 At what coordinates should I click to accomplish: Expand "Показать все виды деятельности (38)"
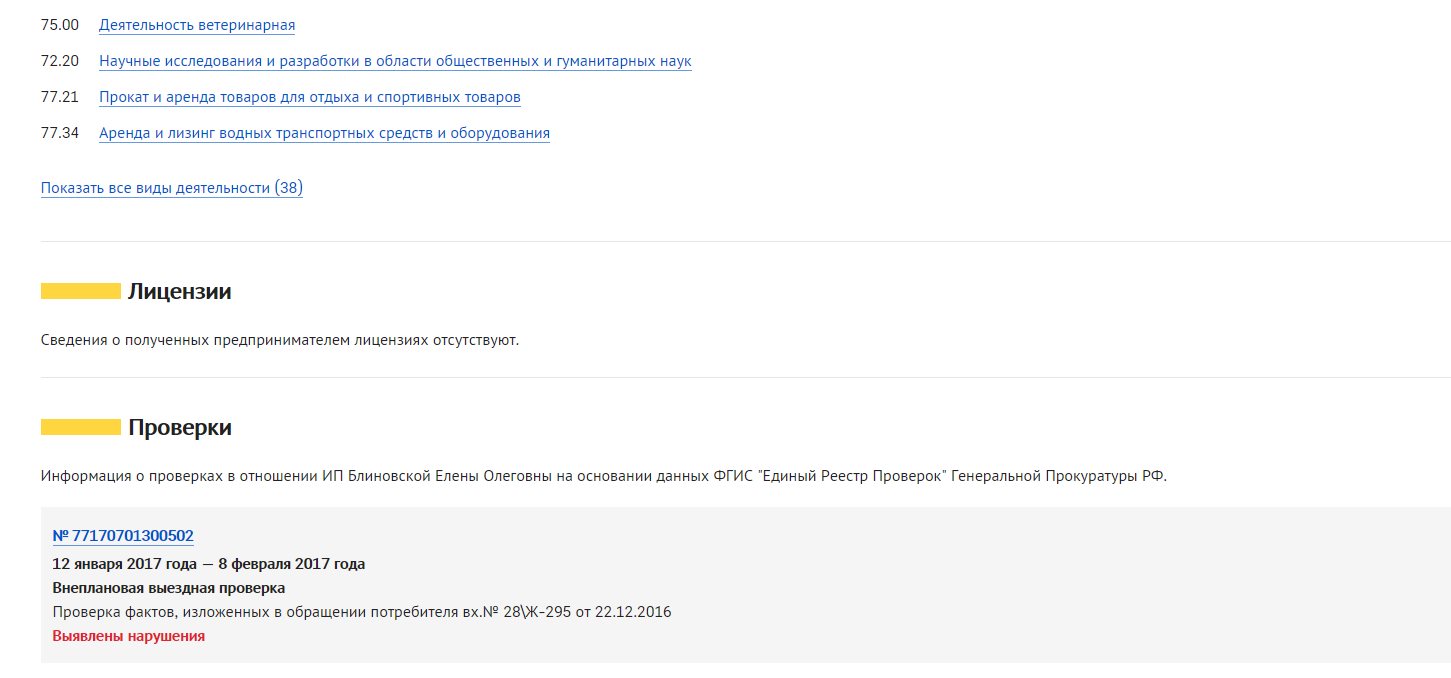(x=172, y=188)
